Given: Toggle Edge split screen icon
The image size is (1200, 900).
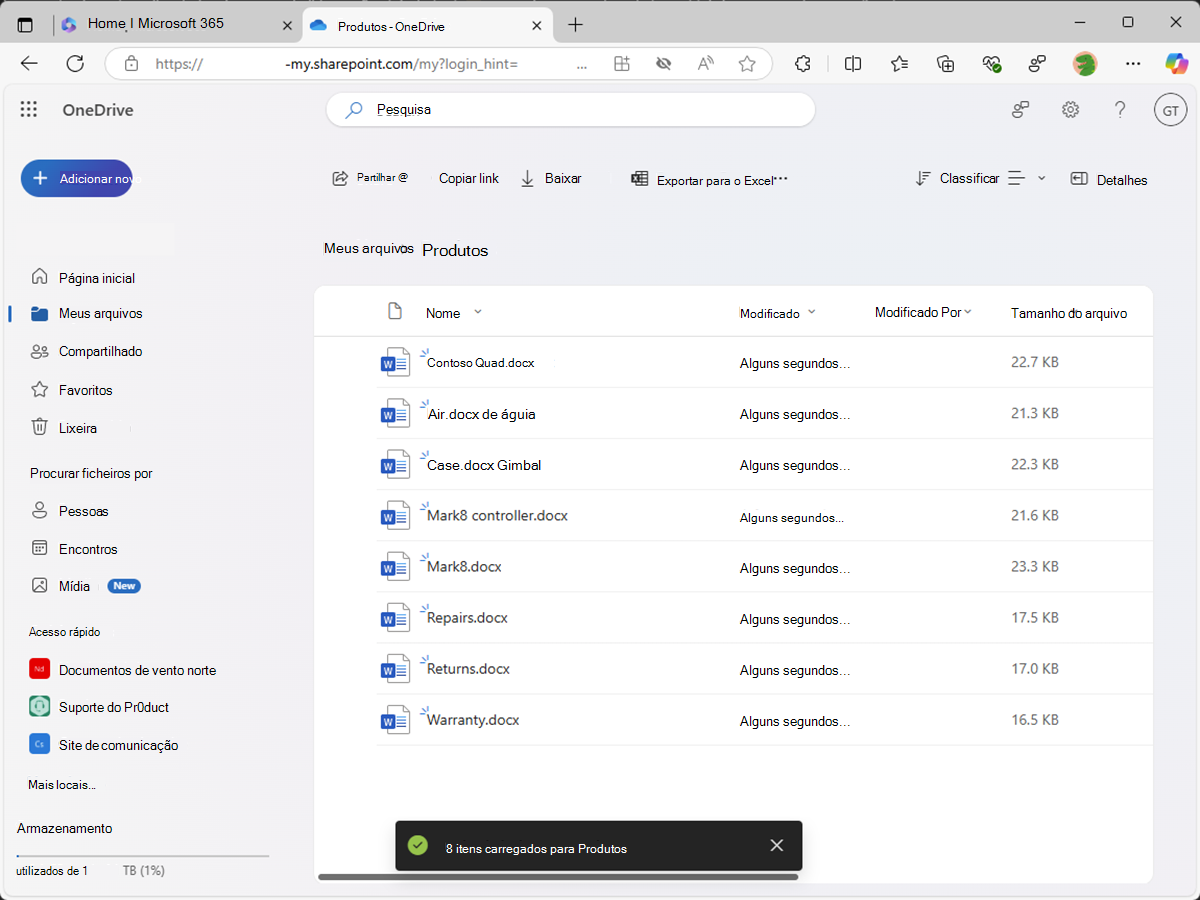Looking at the screenshot, I should [853, 64].
